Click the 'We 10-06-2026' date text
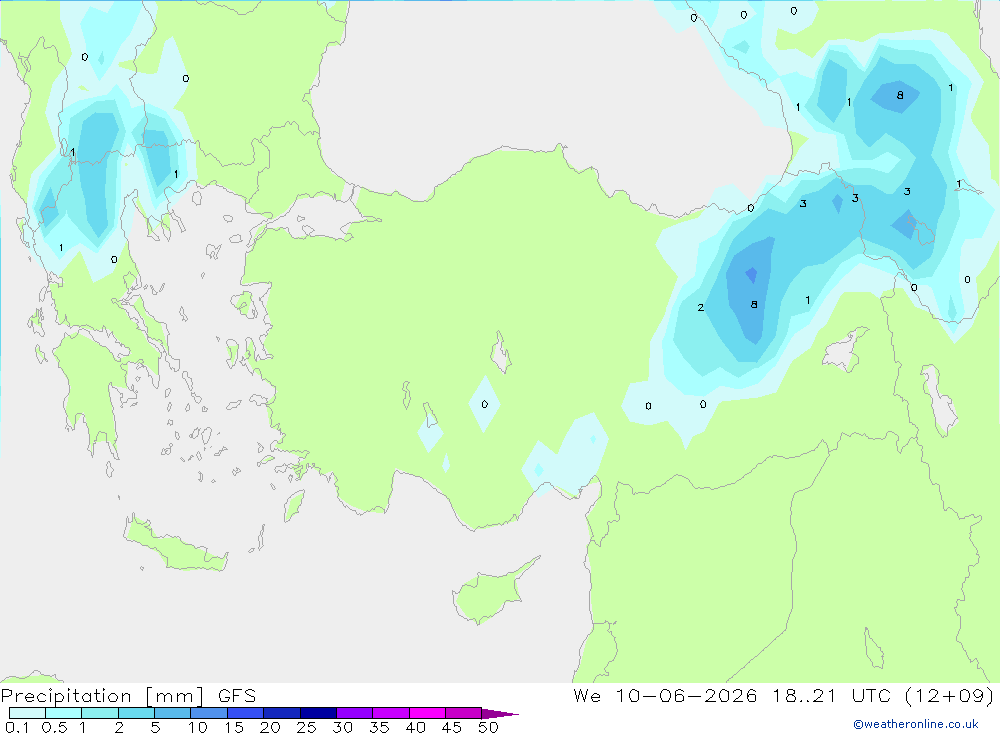This screenshot has height=733, width=1000. tap(665, 695)
